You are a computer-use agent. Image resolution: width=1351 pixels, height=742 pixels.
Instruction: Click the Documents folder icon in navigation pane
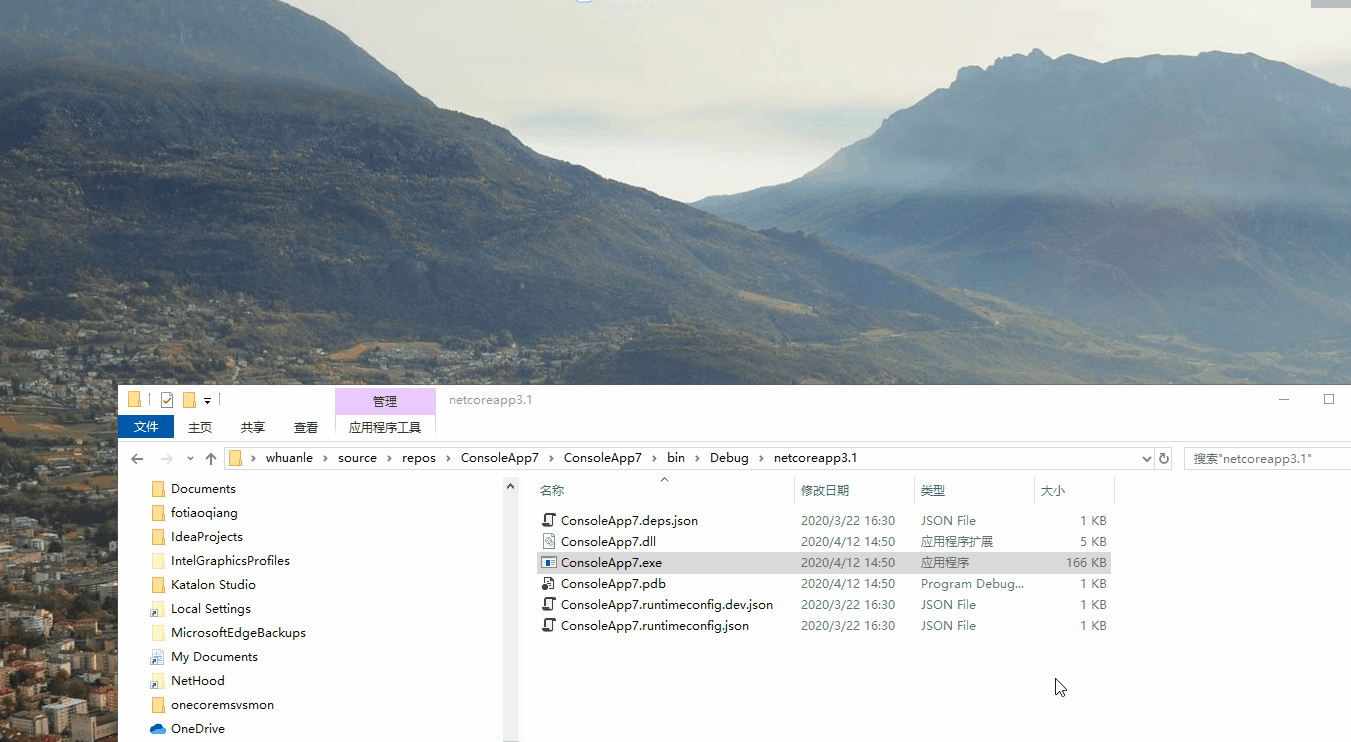pyautogui.click(x=157, y=489)
